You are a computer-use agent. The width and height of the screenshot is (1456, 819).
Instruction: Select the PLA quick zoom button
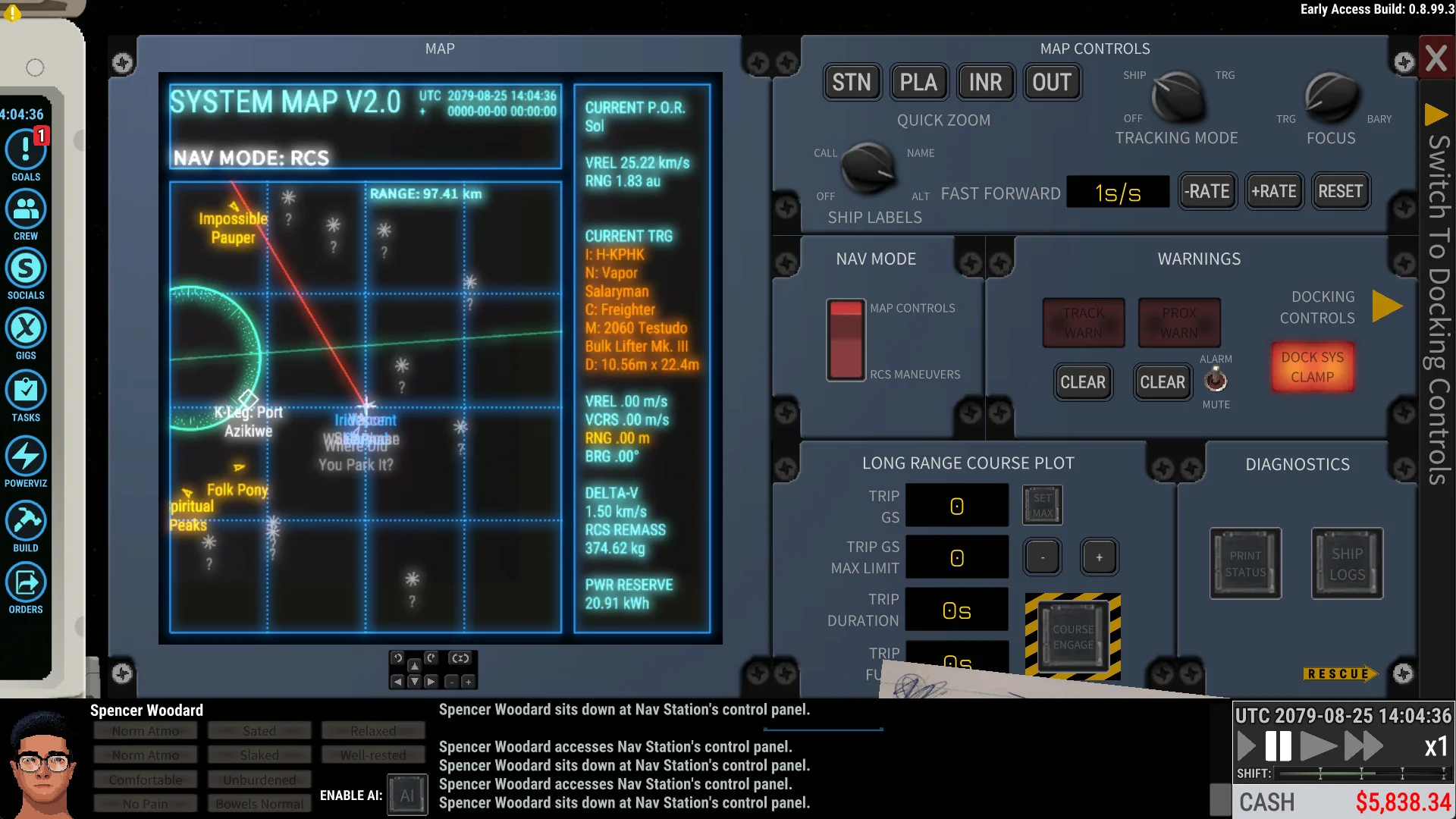pyautogui.click(x=918, y=82)
